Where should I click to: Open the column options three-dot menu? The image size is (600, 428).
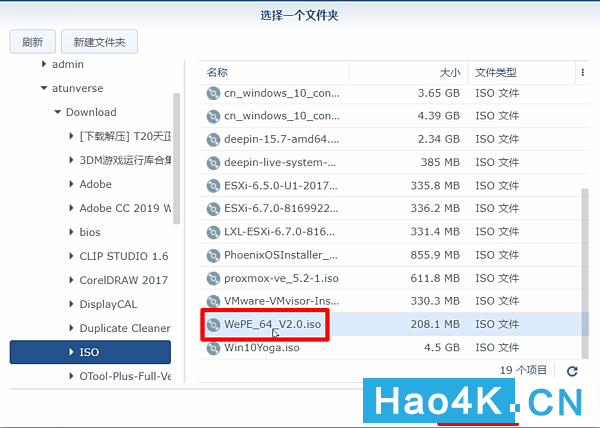pos(582,72)
